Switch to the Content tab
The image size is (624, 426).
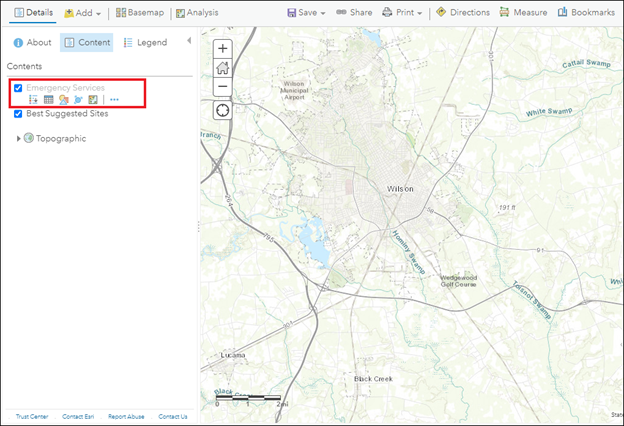[x=87, y=43]
